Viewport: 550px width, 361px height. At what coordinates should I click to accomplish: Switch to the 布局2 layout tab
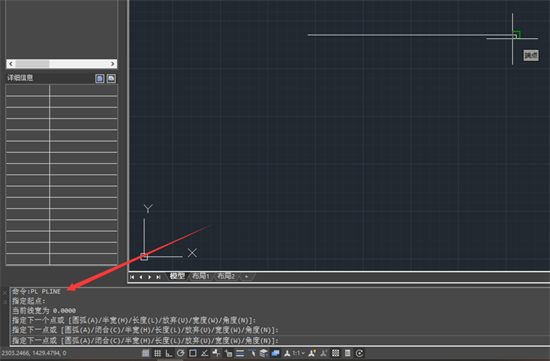[226, 276]
